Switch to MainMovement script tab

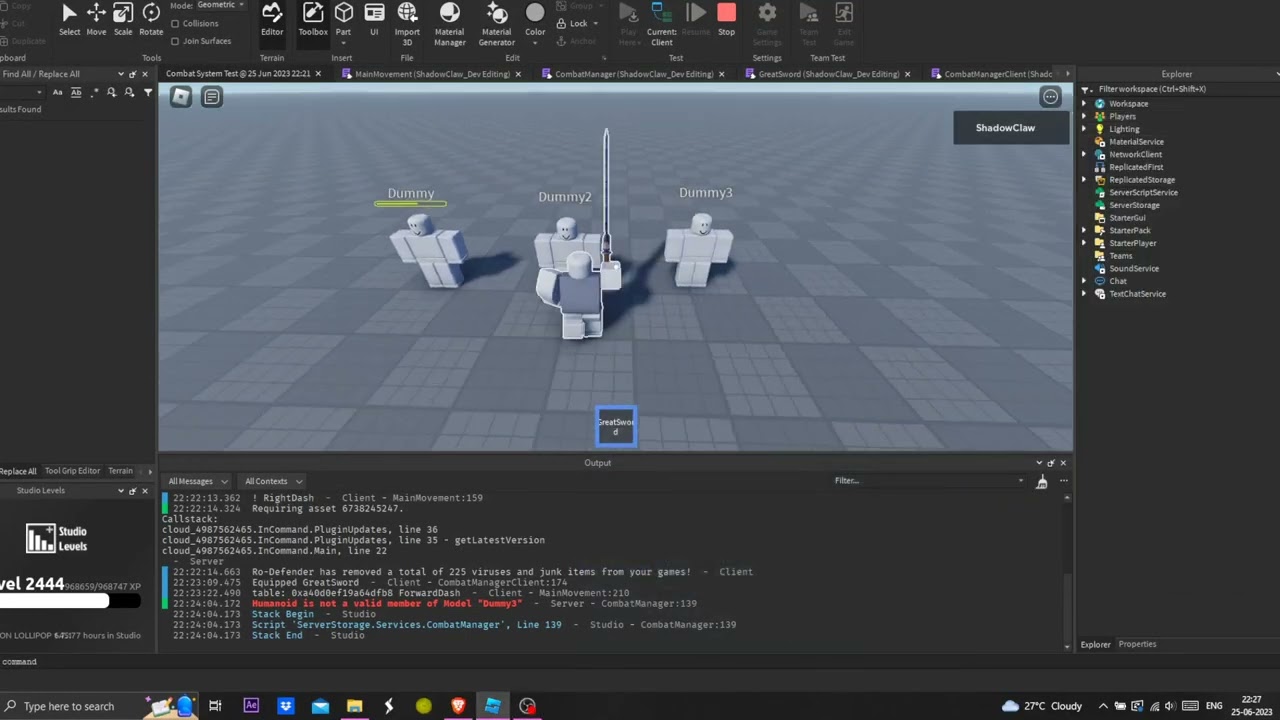[432, 74]
